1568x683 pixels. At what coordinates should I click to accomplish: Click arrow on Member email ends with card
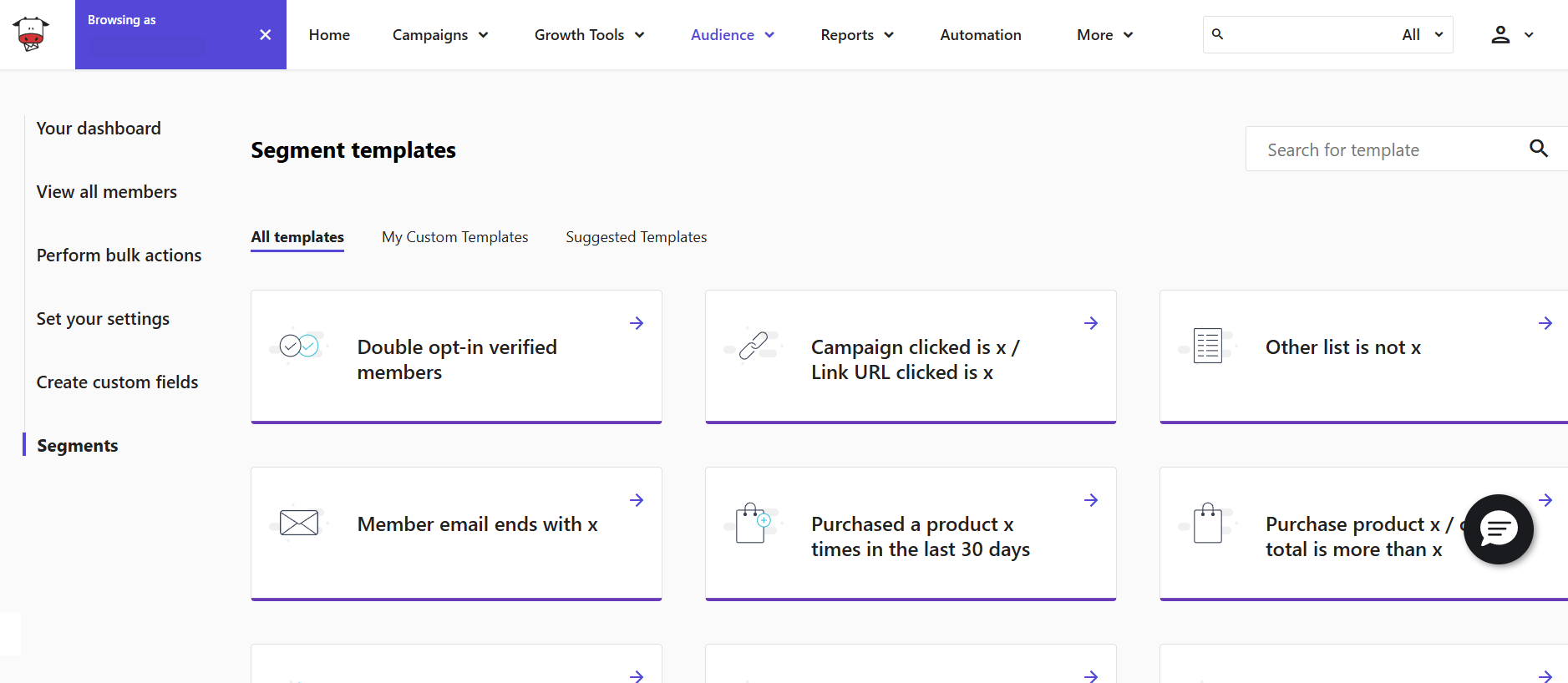(x=637, y=500)
